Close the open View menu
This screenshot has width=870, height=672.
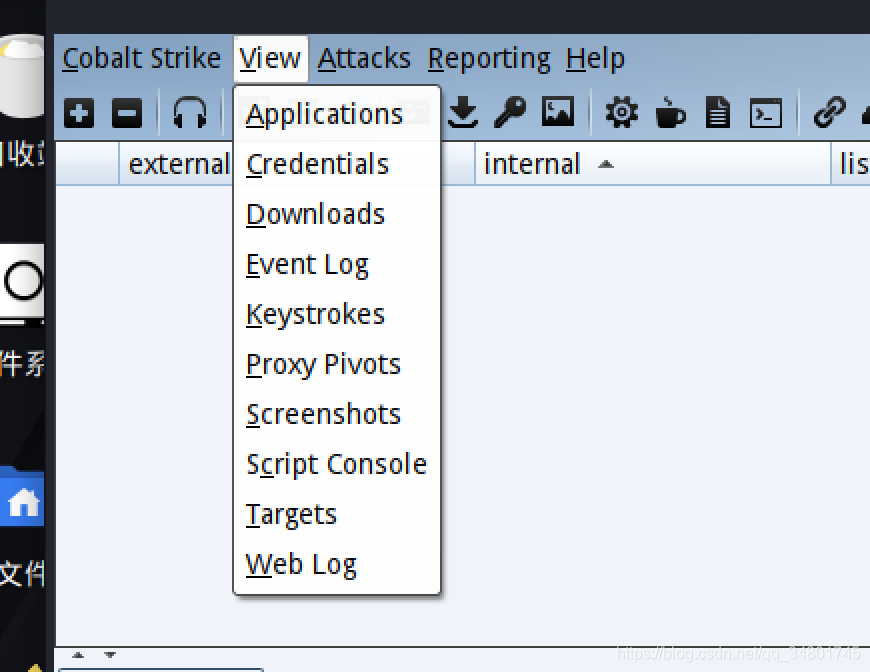pyautogui.click(x=270, y=59)
